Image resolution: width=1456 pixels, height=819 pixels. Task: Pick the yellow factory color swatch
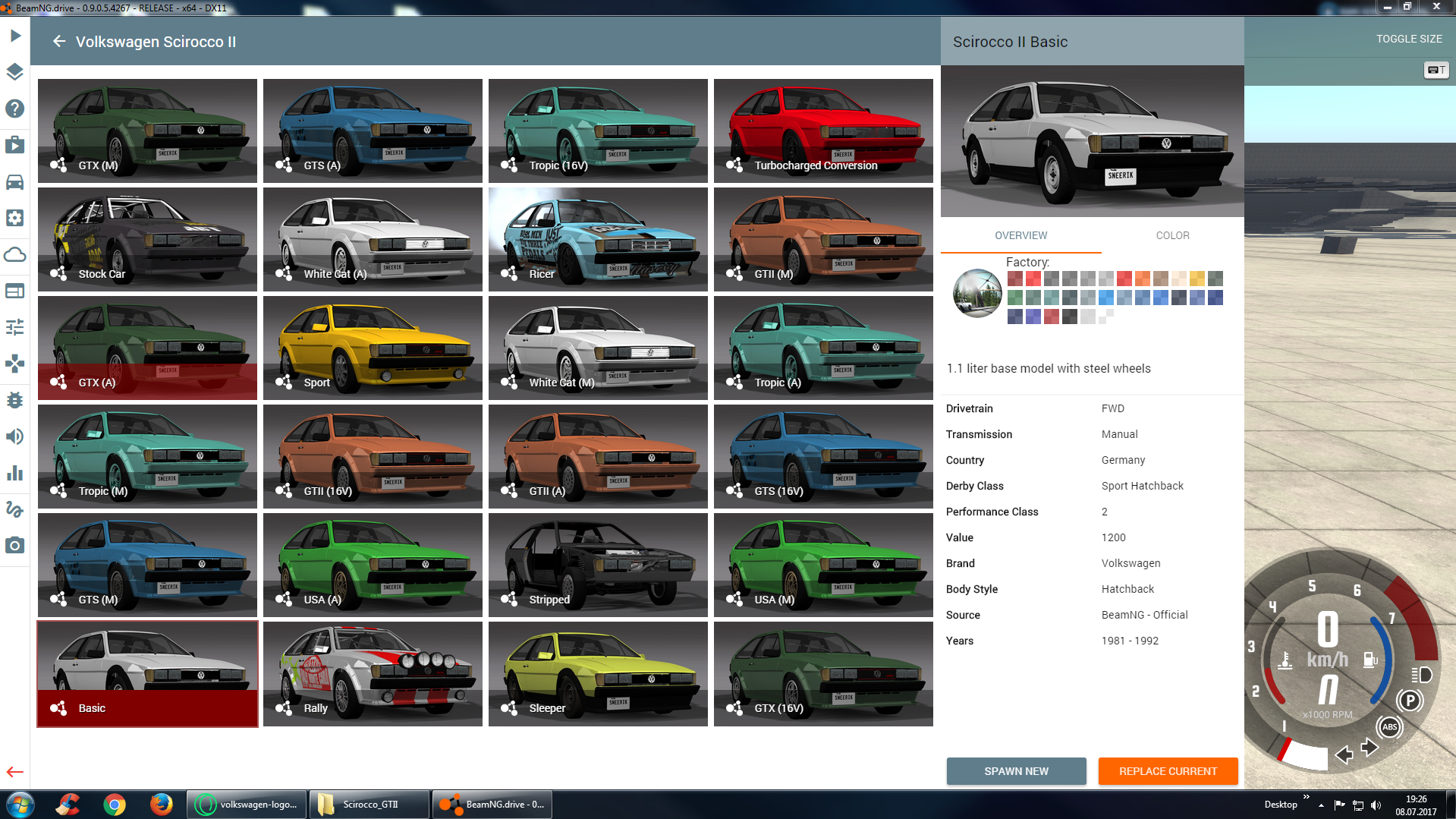click(1197, 279)
